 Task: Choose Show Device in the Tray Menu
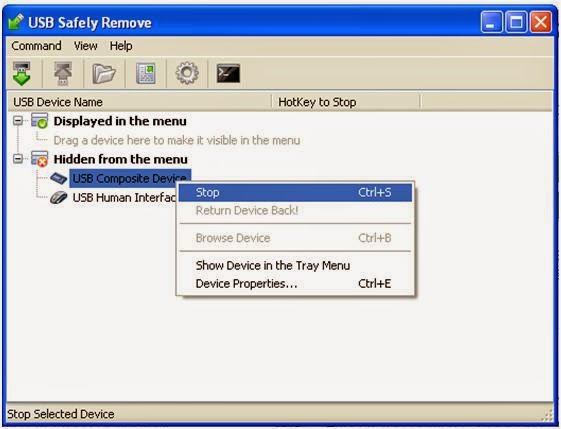click(x=296, y=265)
